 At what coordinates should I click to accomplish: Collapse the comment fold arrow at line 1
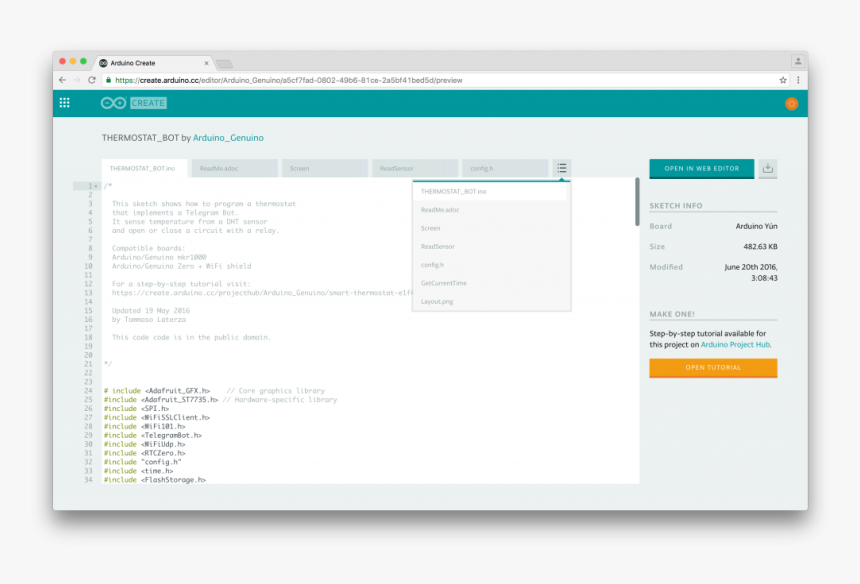point(98,186)
